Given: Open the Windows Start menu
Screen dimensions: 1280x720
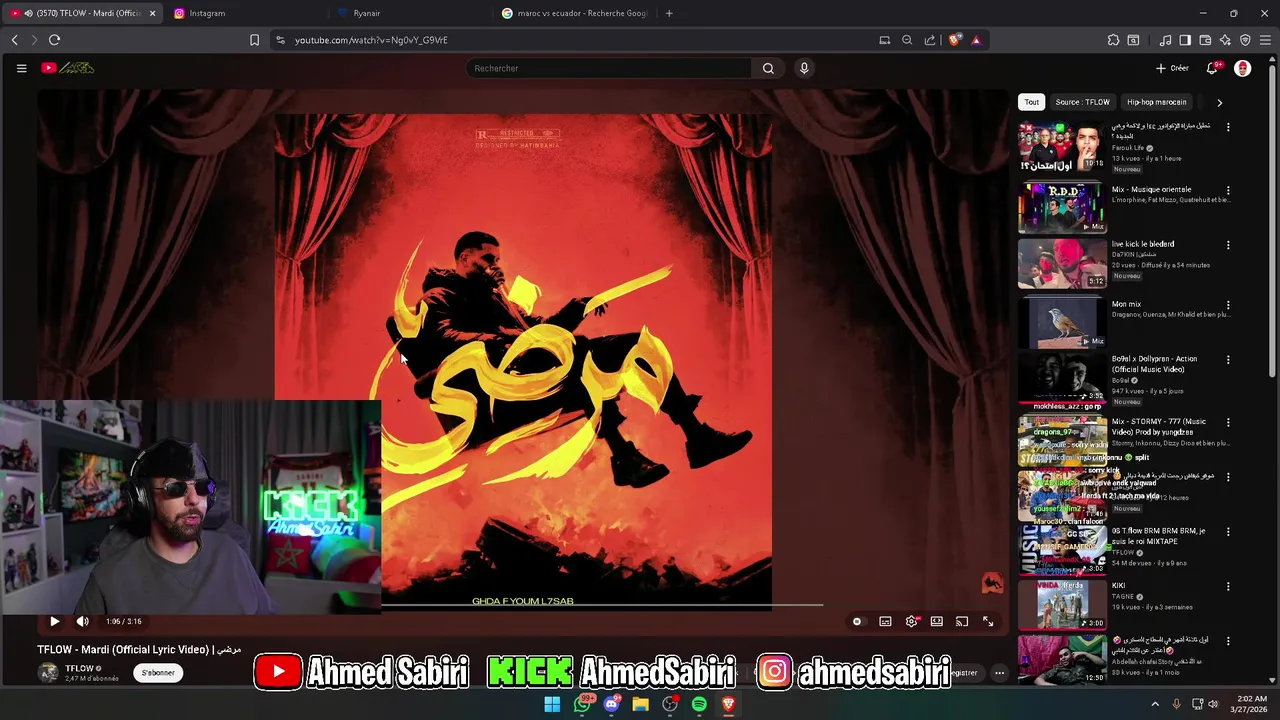Looking at the screenshot, I should 552,704.
